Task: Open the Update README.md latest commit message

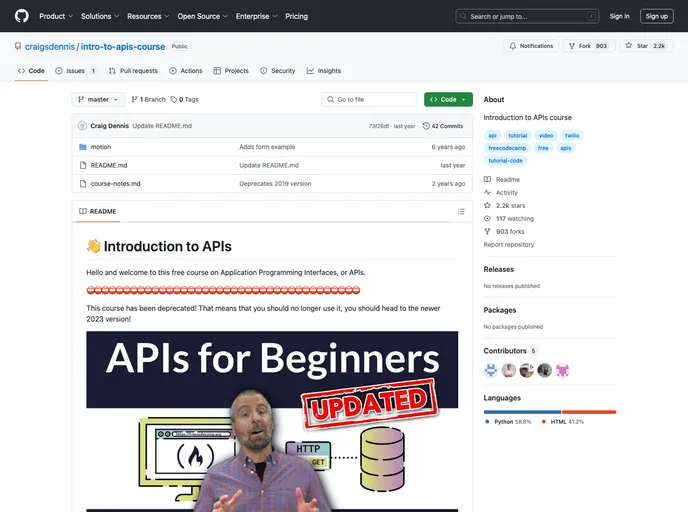Action: [x=162, y=126]
